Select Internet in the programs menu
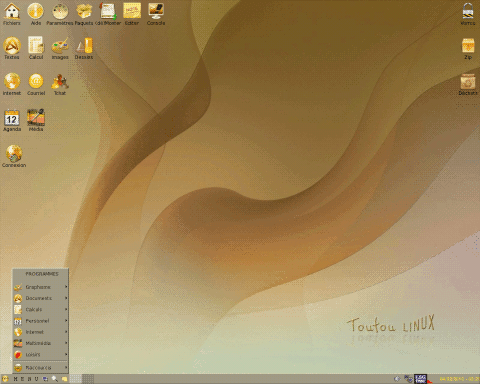This screenshot has height=384, width=480. pyautogui.click(x=41, y=332)
